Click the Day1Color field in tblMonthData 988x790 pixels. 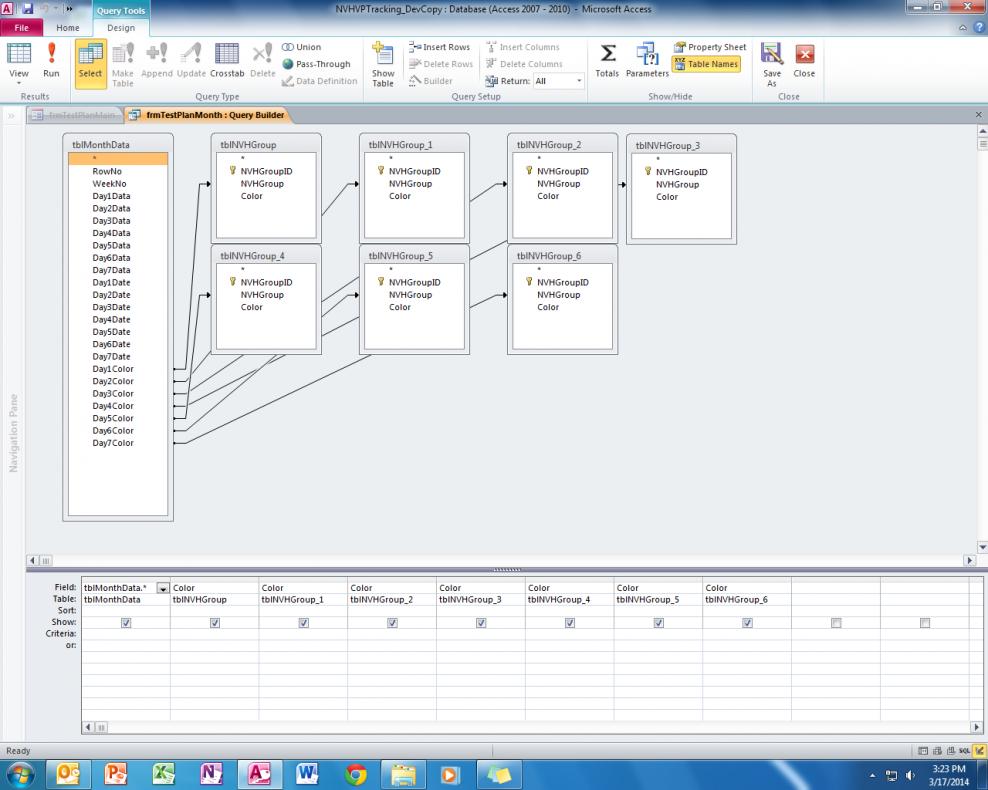point(112,369)
